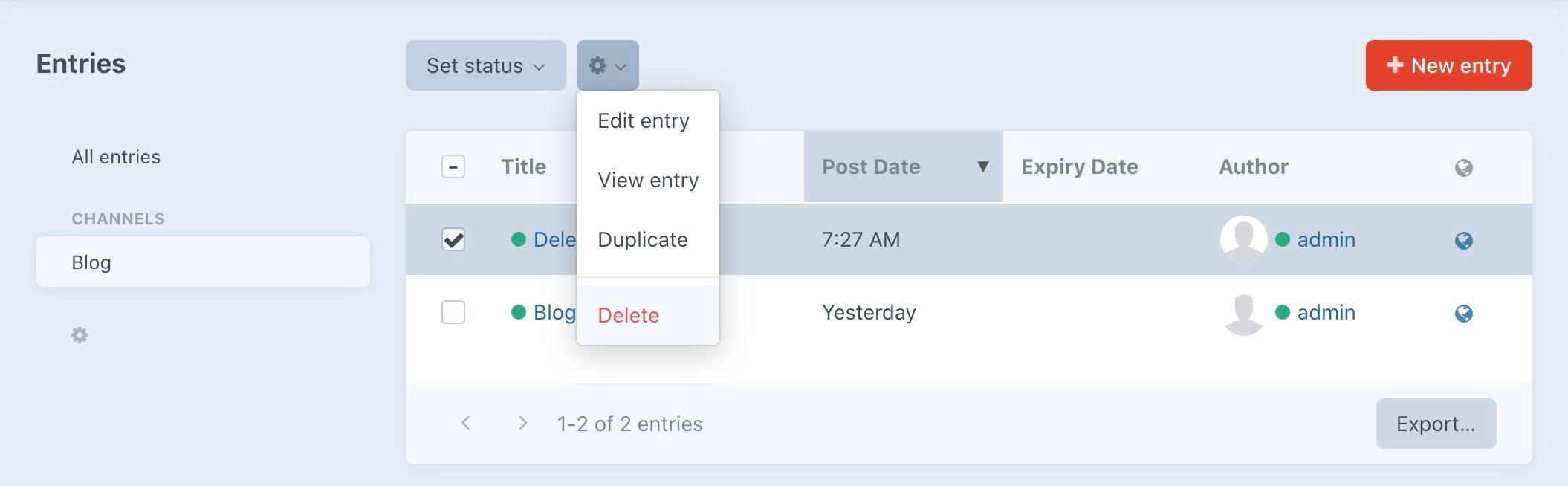Image resolution: width=1568 pixels, height=486 pixels.
Task: Click the Export button
Action: tap(1435, 423)
